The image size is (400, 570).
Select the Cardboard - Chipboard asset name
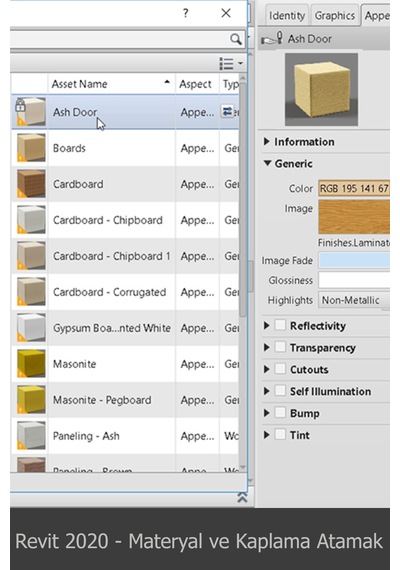pyautogui.click(x=108, y=220)
